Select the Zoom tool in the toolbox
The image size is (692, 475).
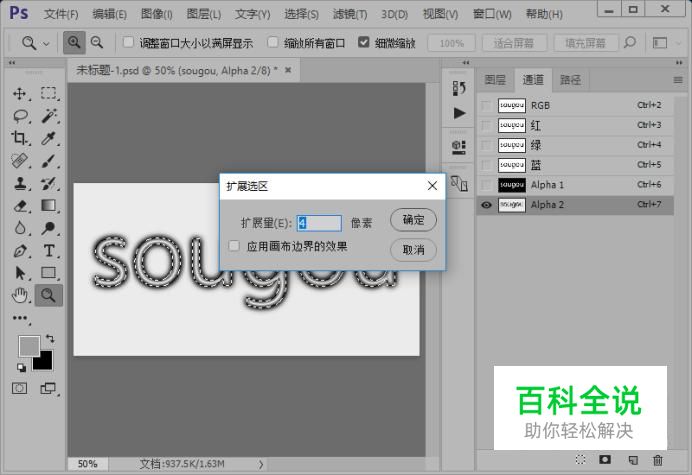coord(49,295)
